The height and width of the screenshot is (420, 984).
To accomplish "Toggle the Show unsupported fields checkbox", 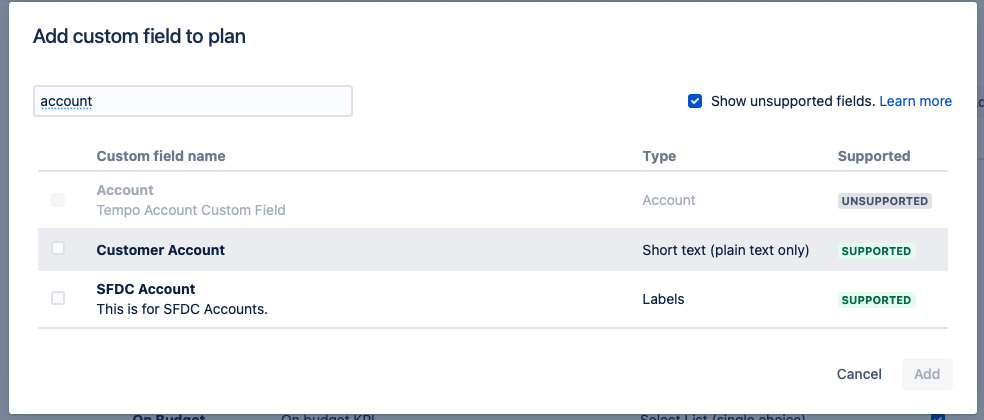I will pyautogui.click(x=695, y=101).
